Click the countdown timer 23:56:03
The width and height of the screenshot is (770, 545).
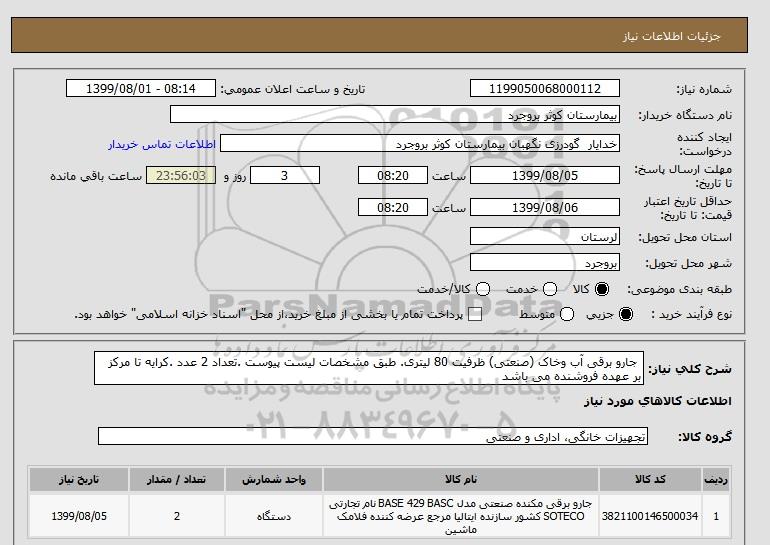click(181, 175)
